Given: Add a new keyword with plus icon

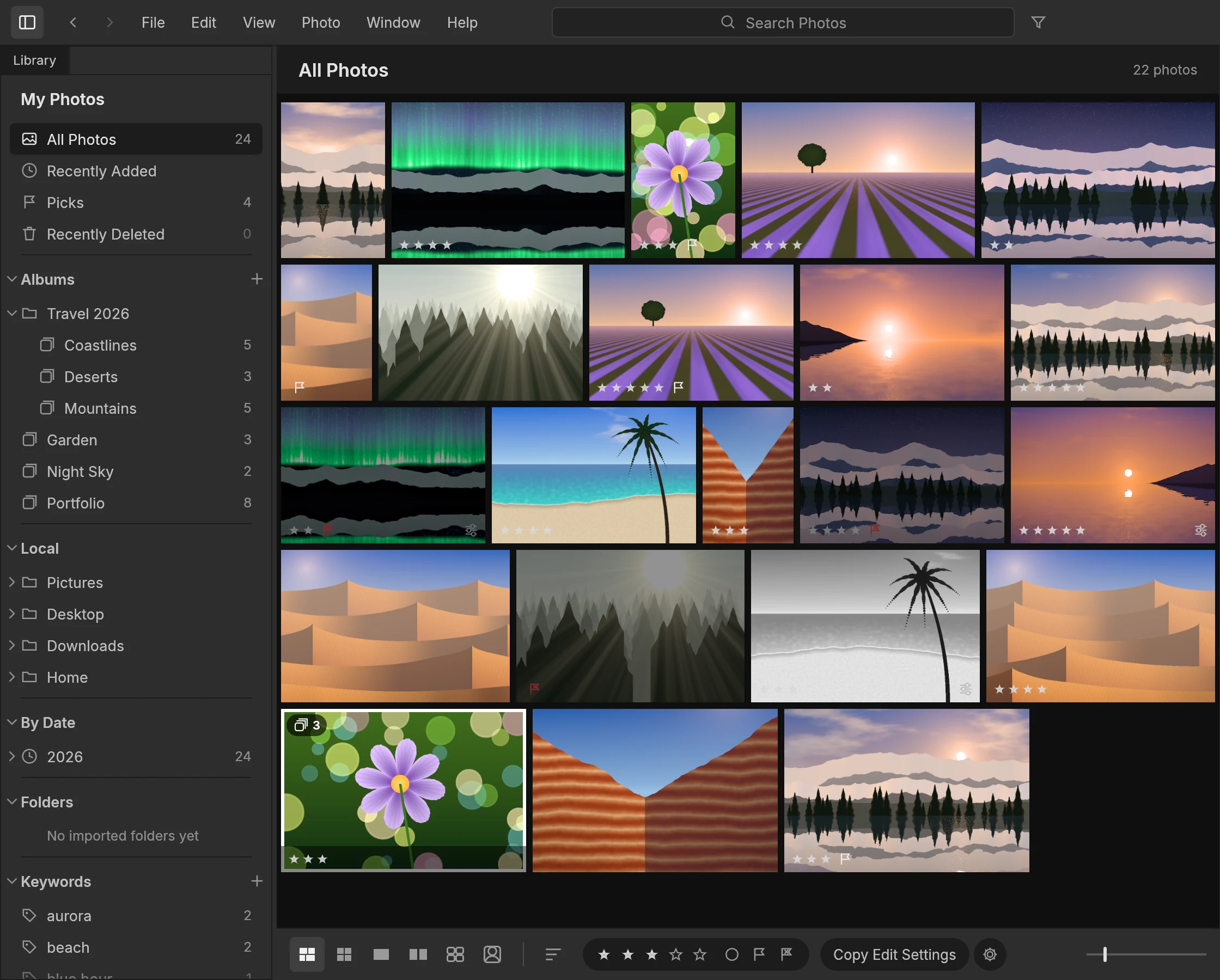Looking at the screenshot, I should 257,881.
